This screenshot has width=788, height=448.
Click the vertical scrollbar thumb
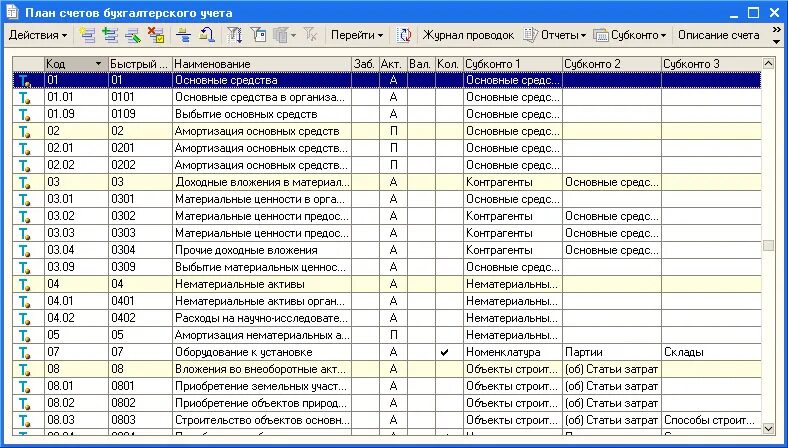(x=768, y=245)
